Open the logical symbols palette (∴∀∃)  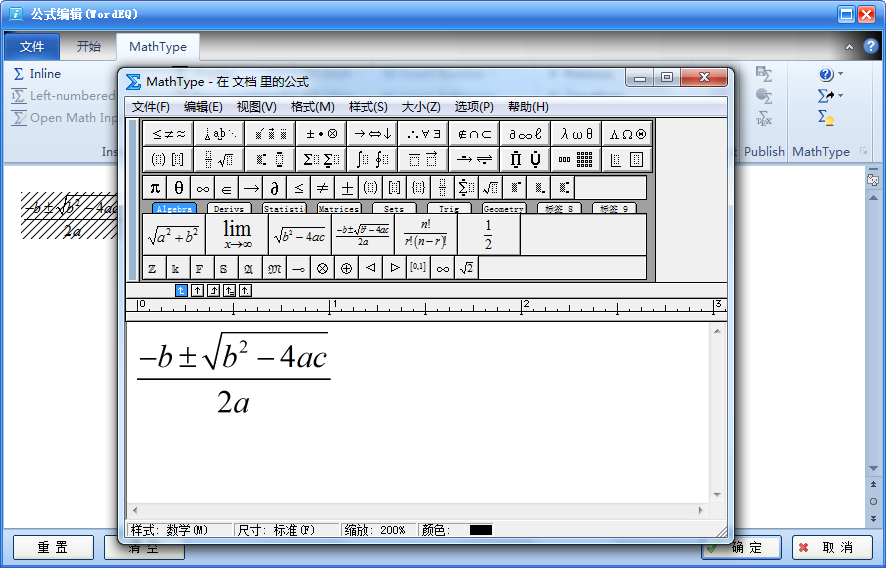click(423, 134)
